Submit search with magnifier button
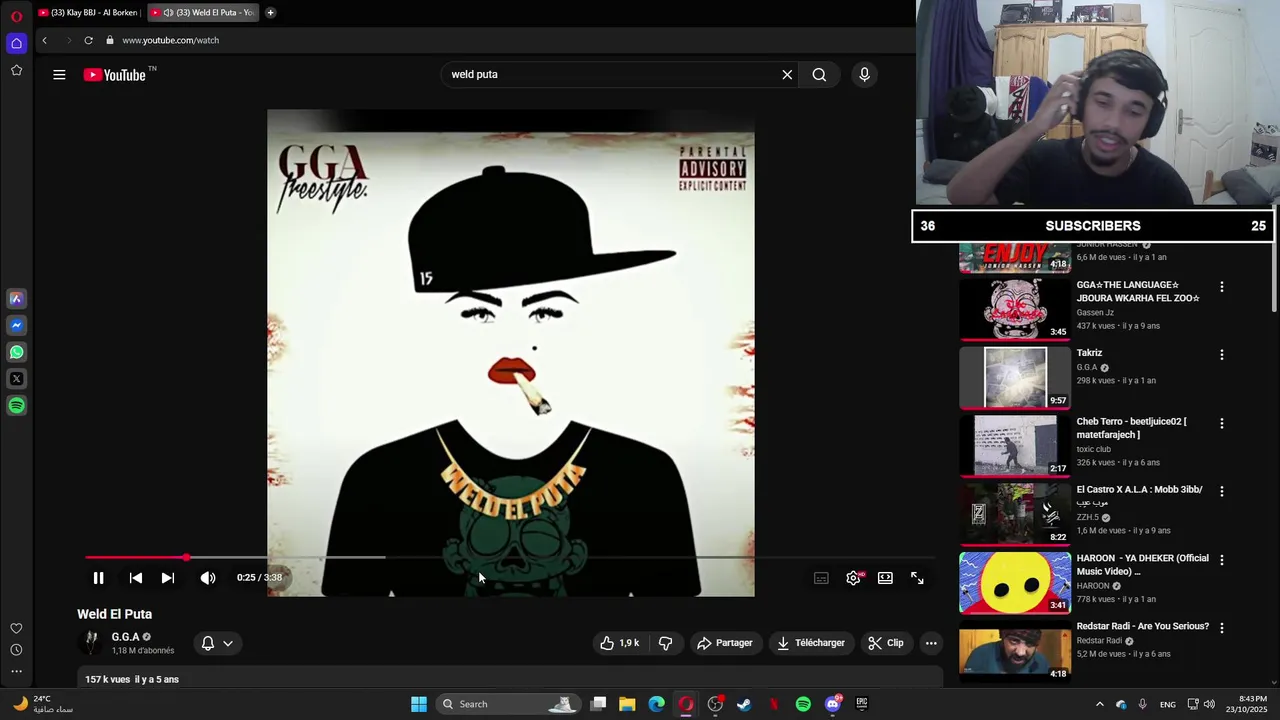Image resolution: width=1280 pixels, height=720 pixels. coord(819,74)
